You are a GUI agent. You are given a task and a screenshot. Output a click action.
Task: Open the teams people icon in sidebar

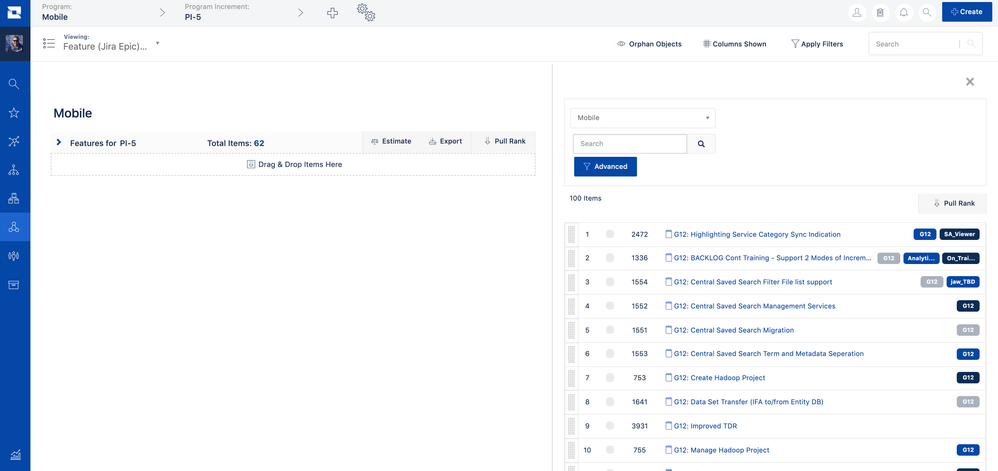[13, 256]
